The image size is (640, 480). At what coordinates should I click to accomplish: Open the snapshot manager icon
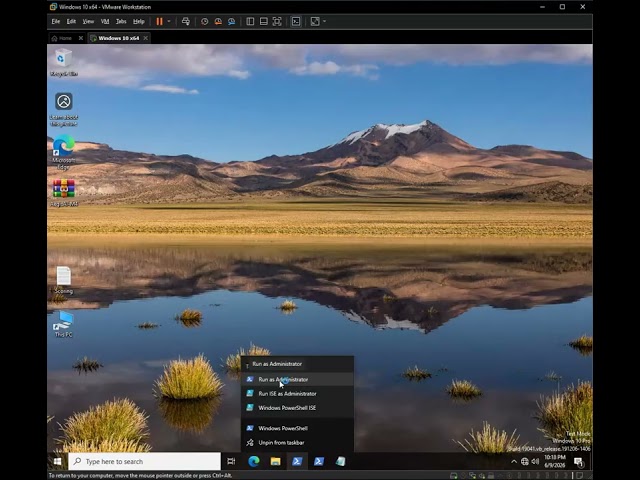[x=231, y=22]
